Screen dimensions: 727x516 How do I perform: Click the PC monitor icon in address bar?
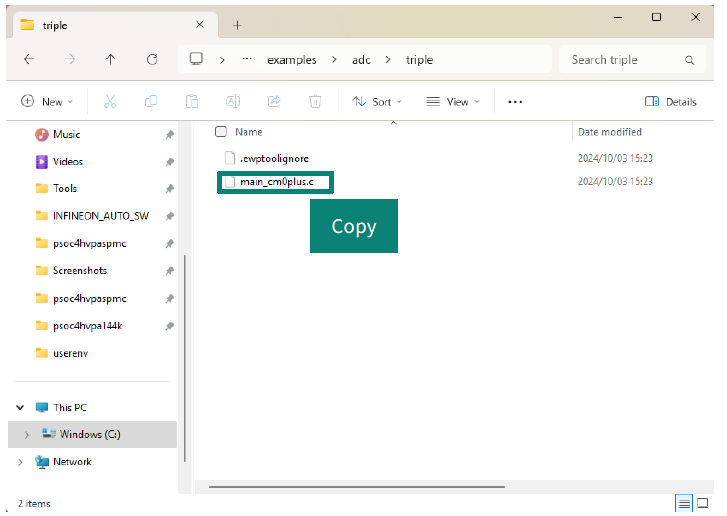pos(196,59)
